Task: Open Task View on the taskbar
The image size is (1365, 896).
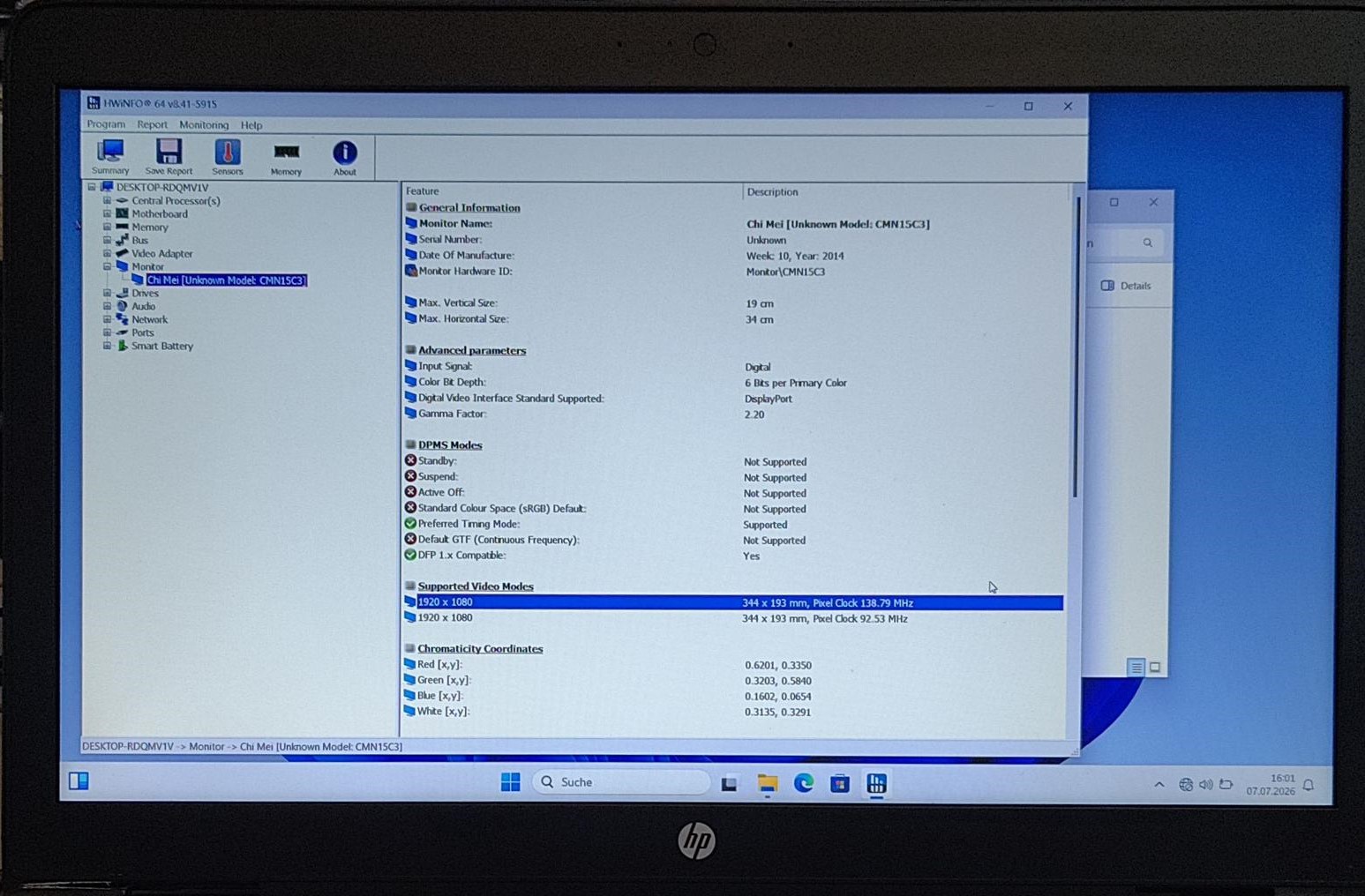Action: pyautogui.click(x=729, y=783)
